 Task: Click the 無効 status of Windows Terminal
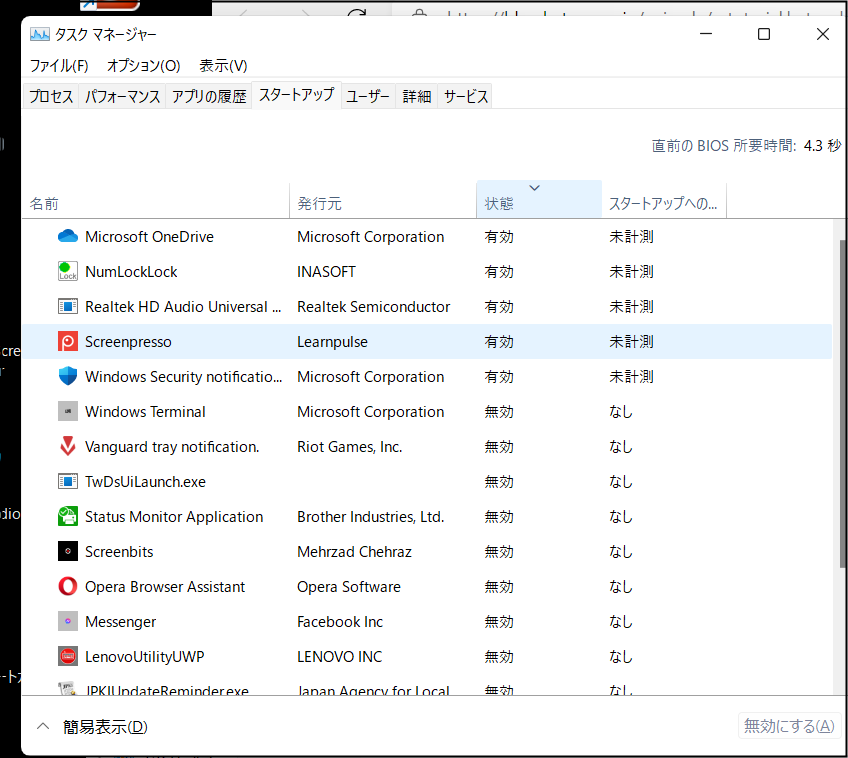click(x=499, y=411)
